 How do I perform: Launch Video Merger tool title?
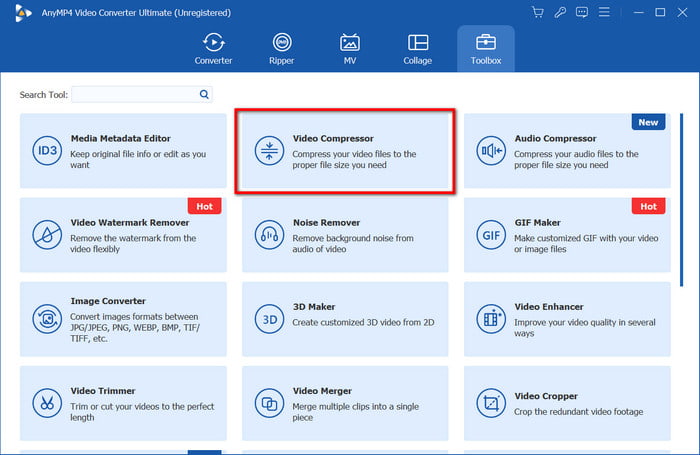click(322, 391)
